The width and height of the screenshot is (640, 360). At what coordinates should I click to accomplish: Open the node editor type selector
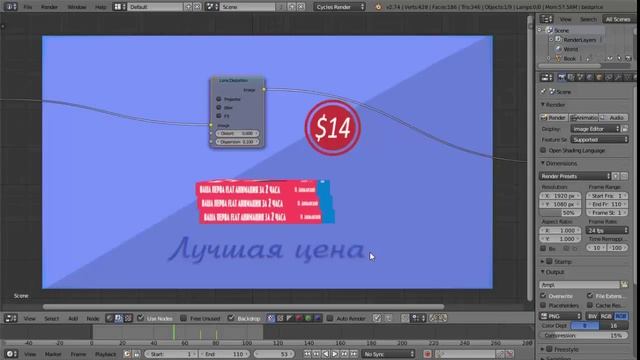pos(11,318)
